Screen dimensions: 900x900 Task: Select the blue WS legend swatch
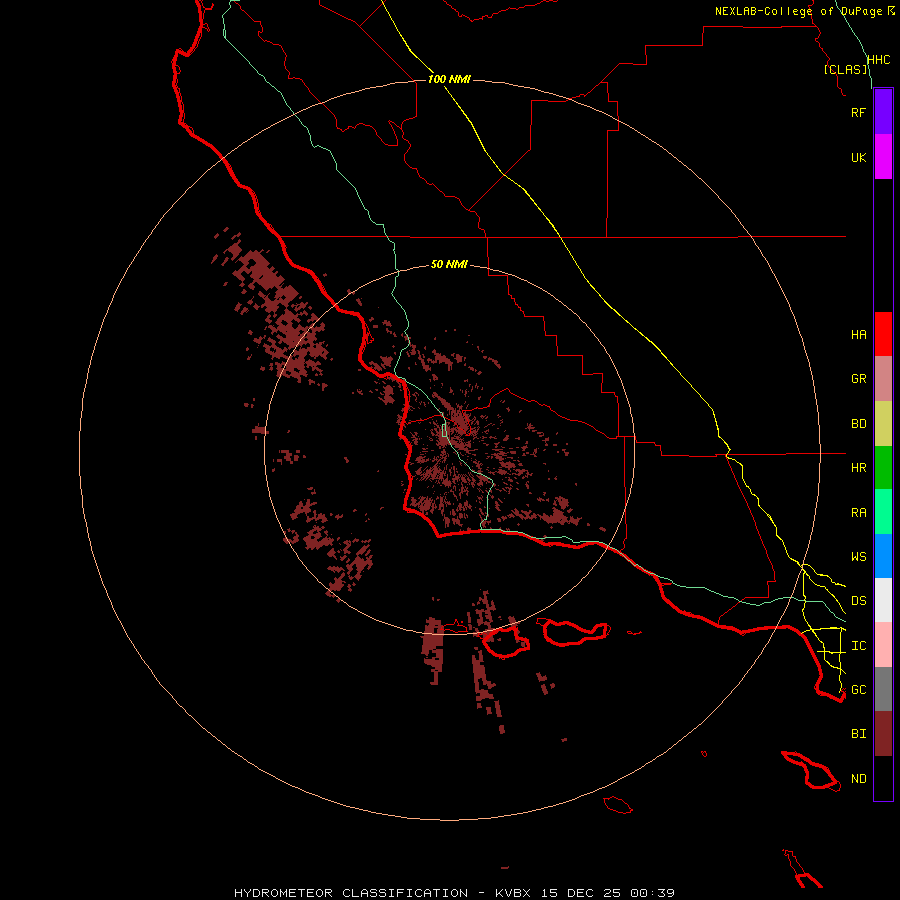[x=883, y=556]
